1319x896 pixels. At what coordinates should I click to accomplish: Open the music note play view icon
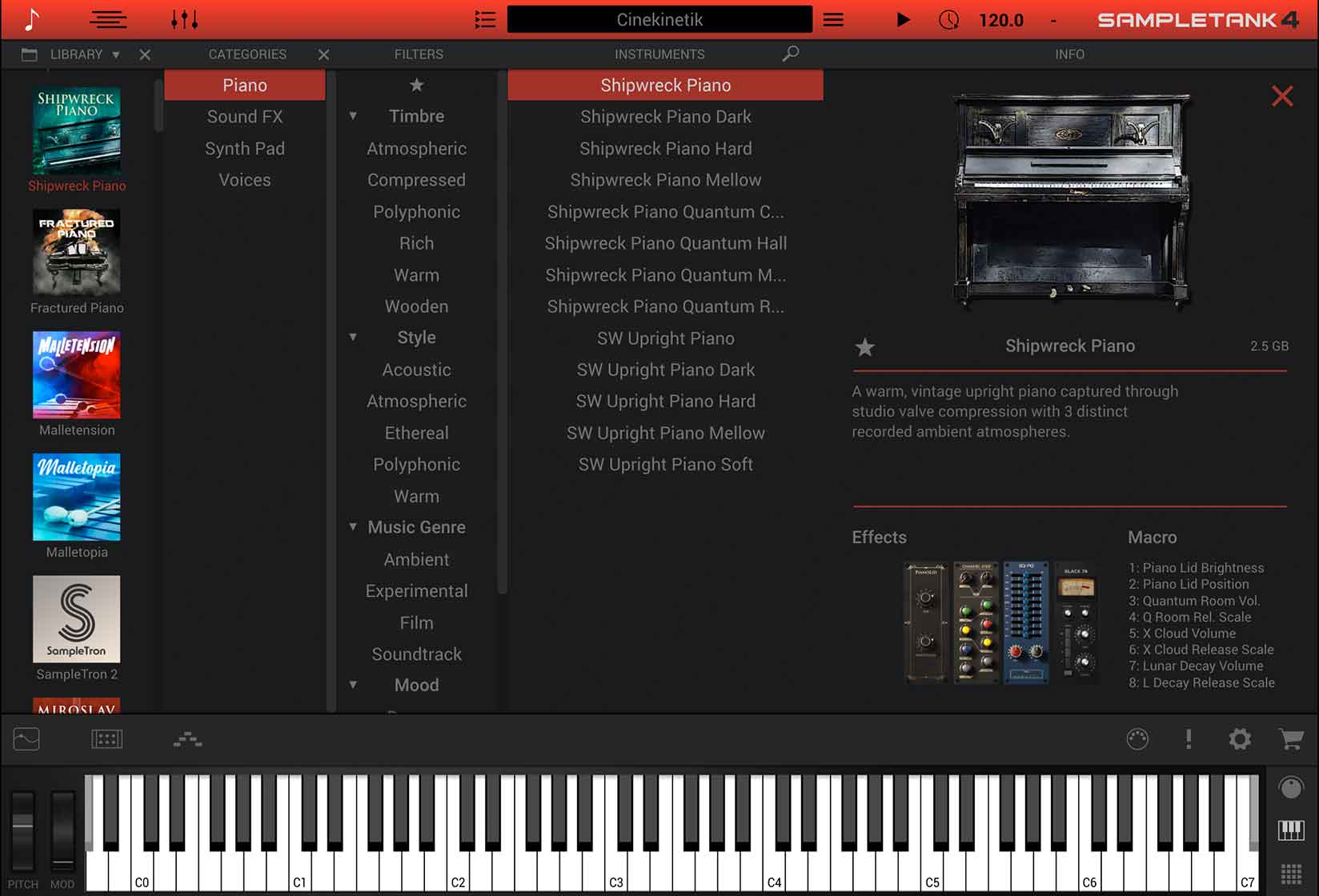31,19
